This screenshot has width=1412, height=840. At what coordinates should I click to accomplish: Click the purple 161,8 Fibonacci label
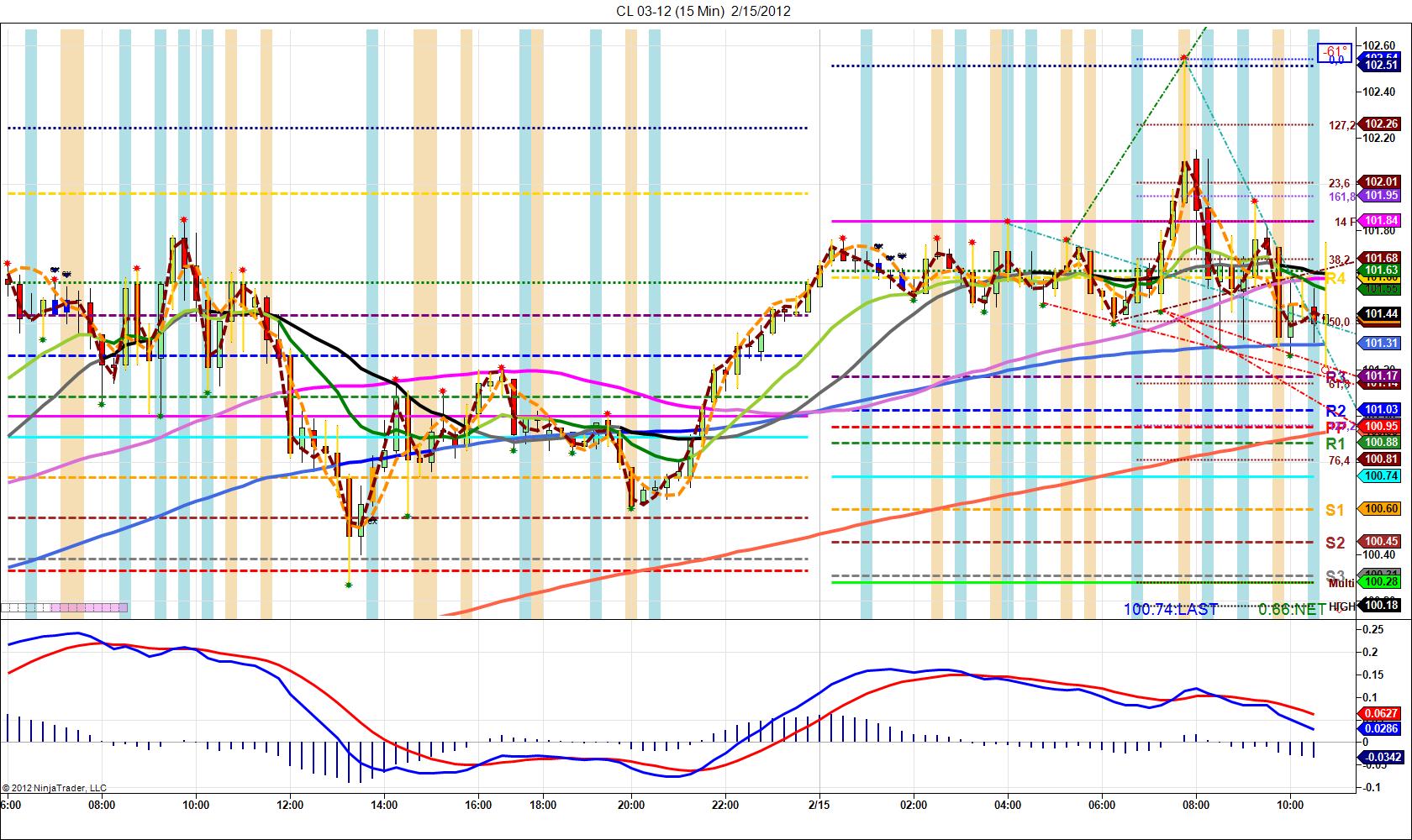(1341, 197)
